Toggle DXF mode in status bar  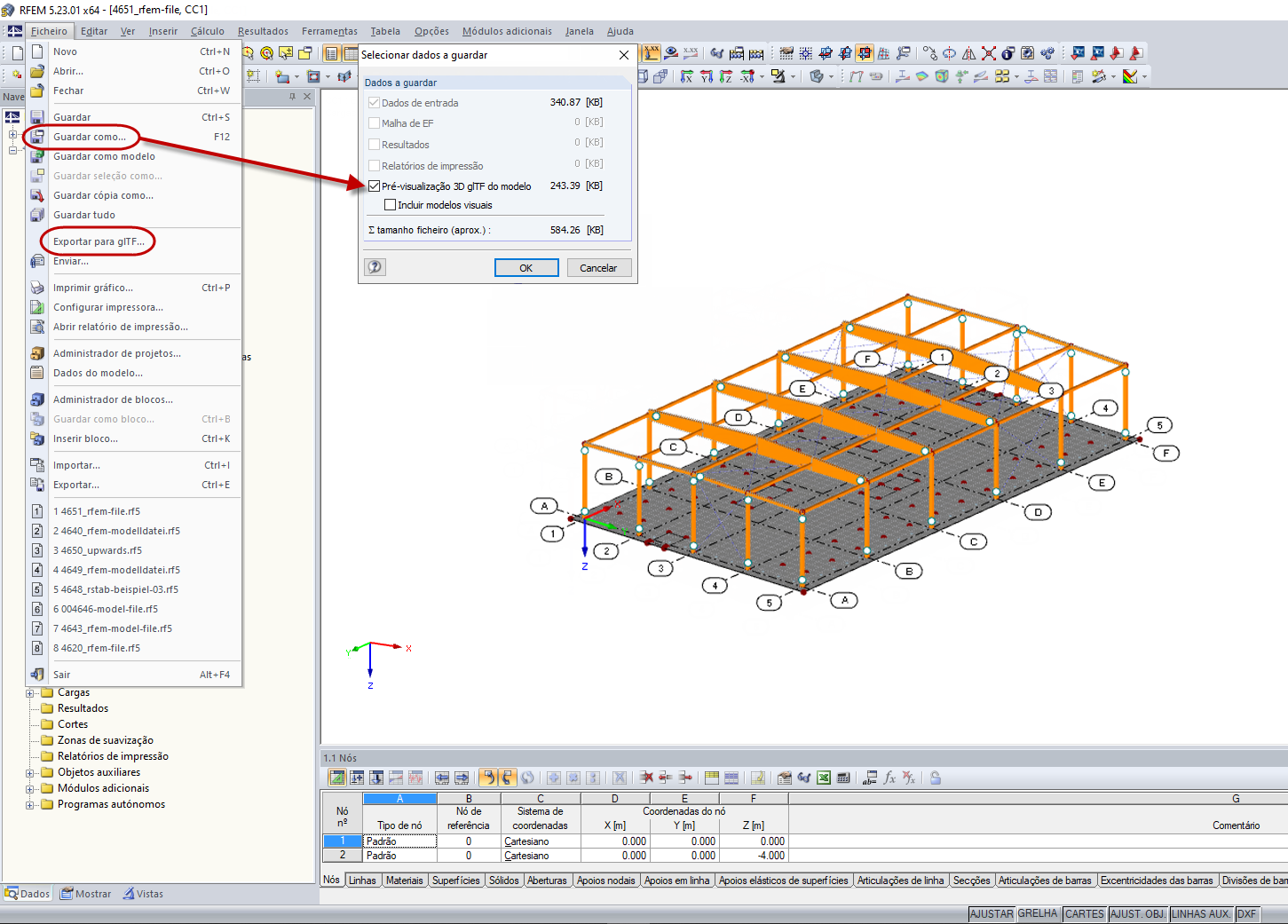point(1247,914)
